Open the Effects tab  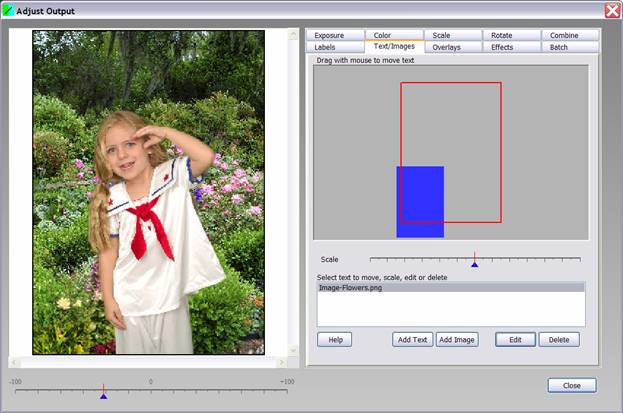[512, 47]
